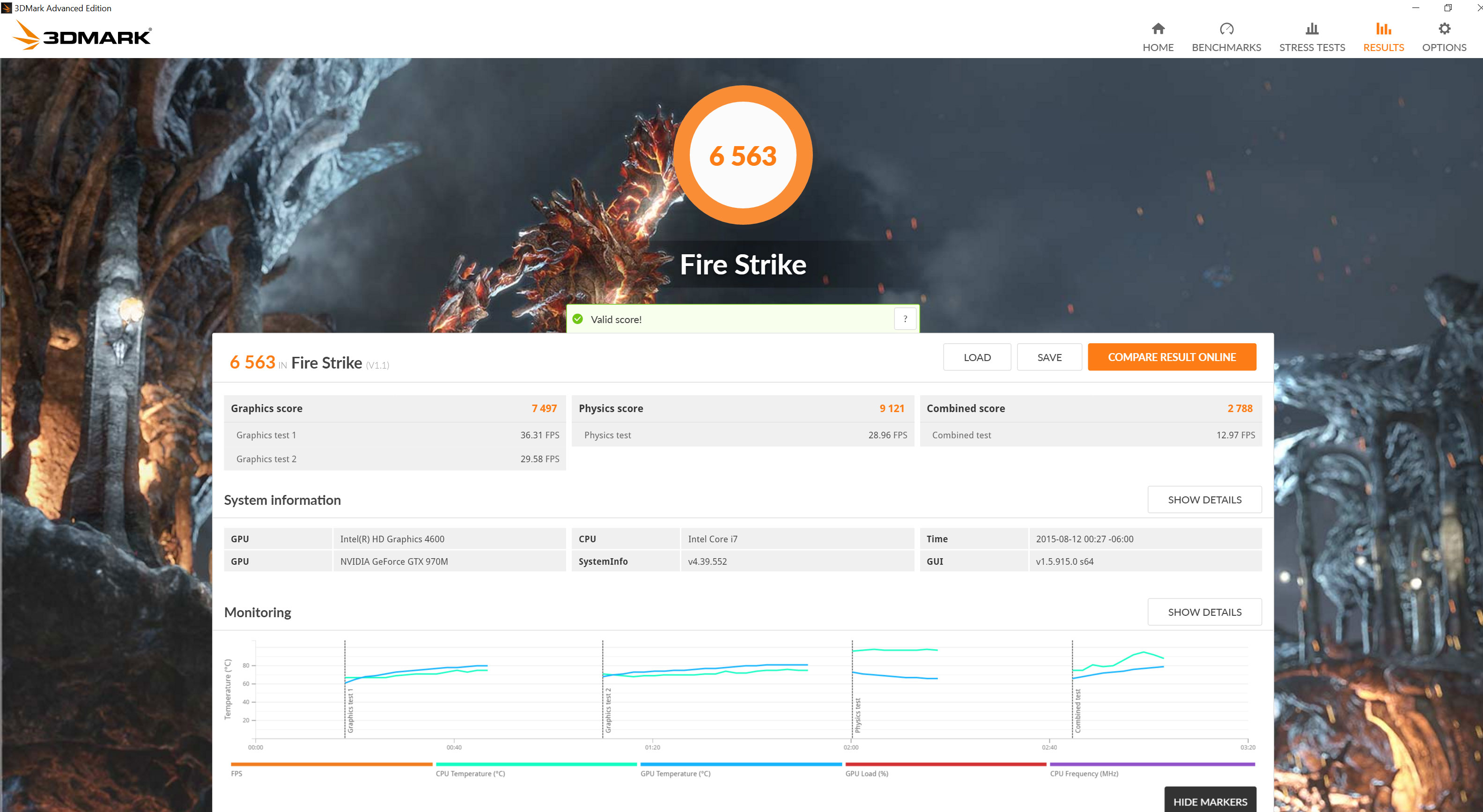
Task: Click the Results chart icon
Action: 1383,29
